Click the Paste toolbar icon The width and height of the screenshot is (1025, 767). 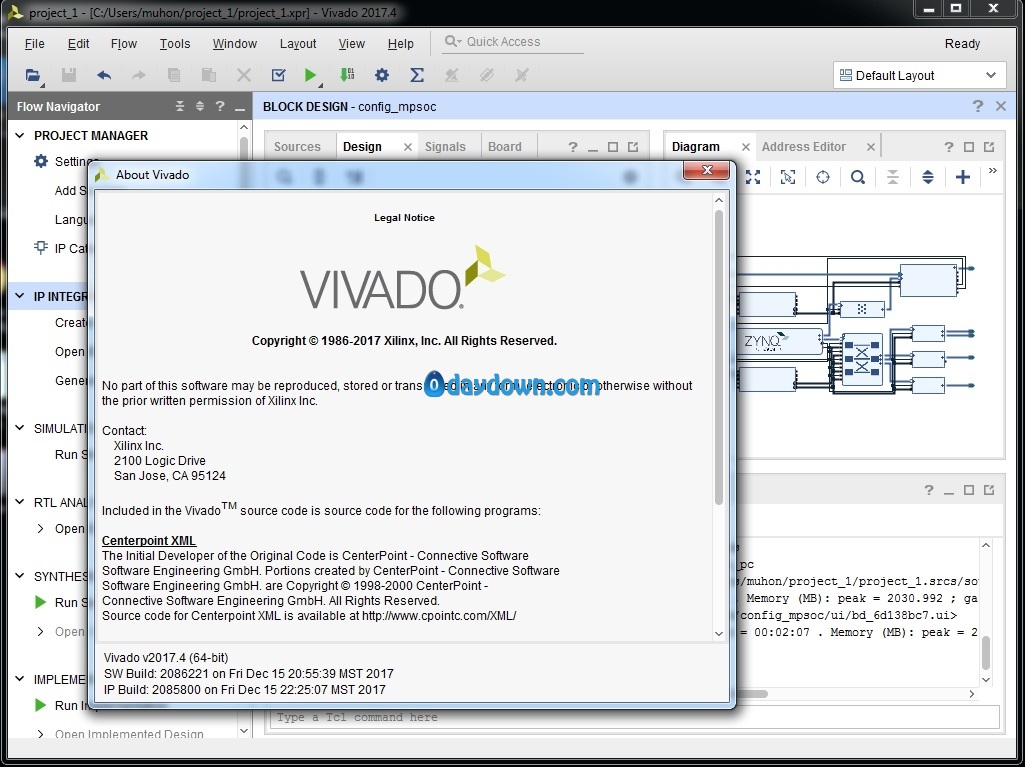click(x=209, y=75)
